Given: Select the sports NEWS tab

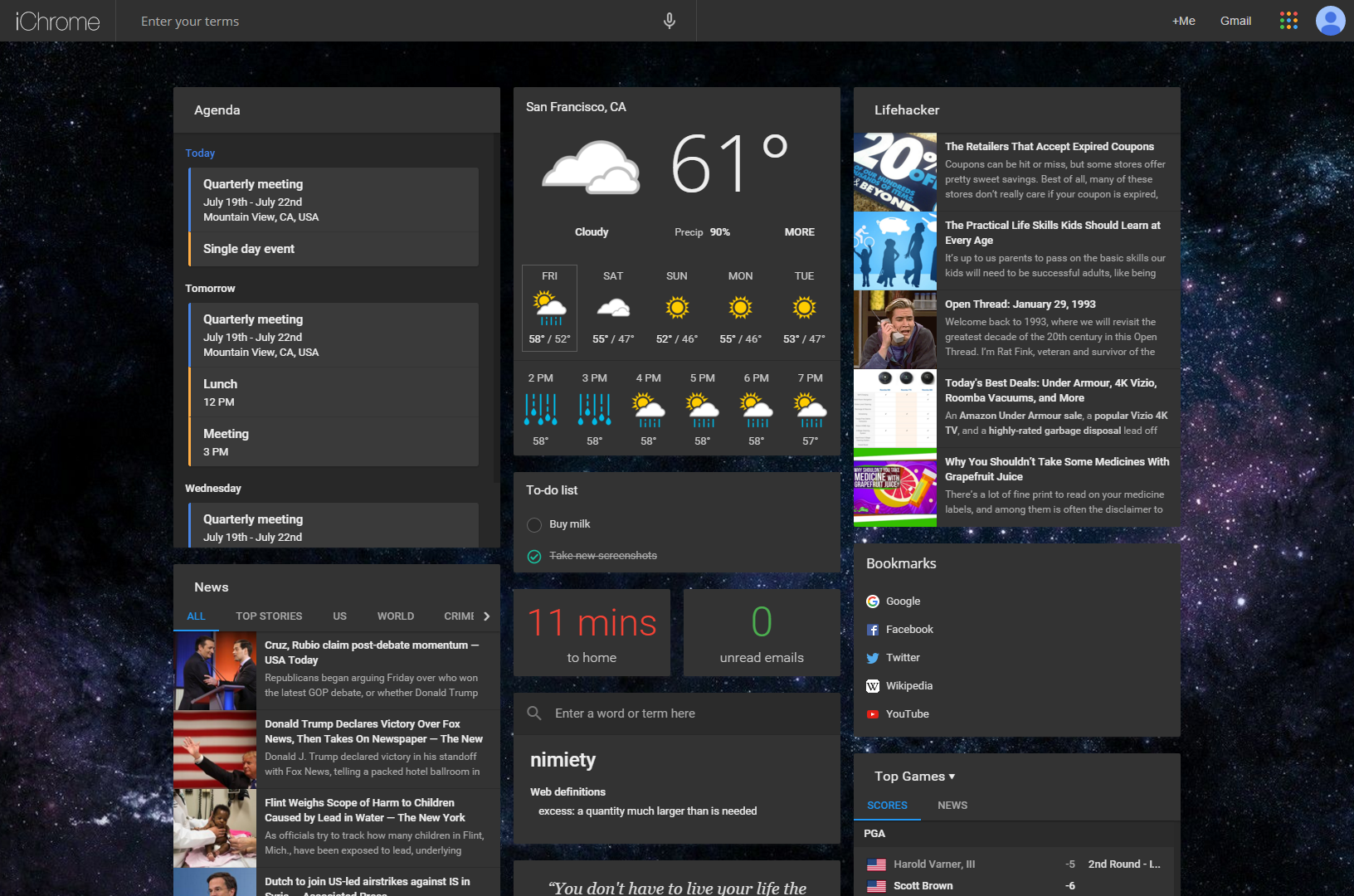Looking at the screenshot, I should (x=952, y=806).
